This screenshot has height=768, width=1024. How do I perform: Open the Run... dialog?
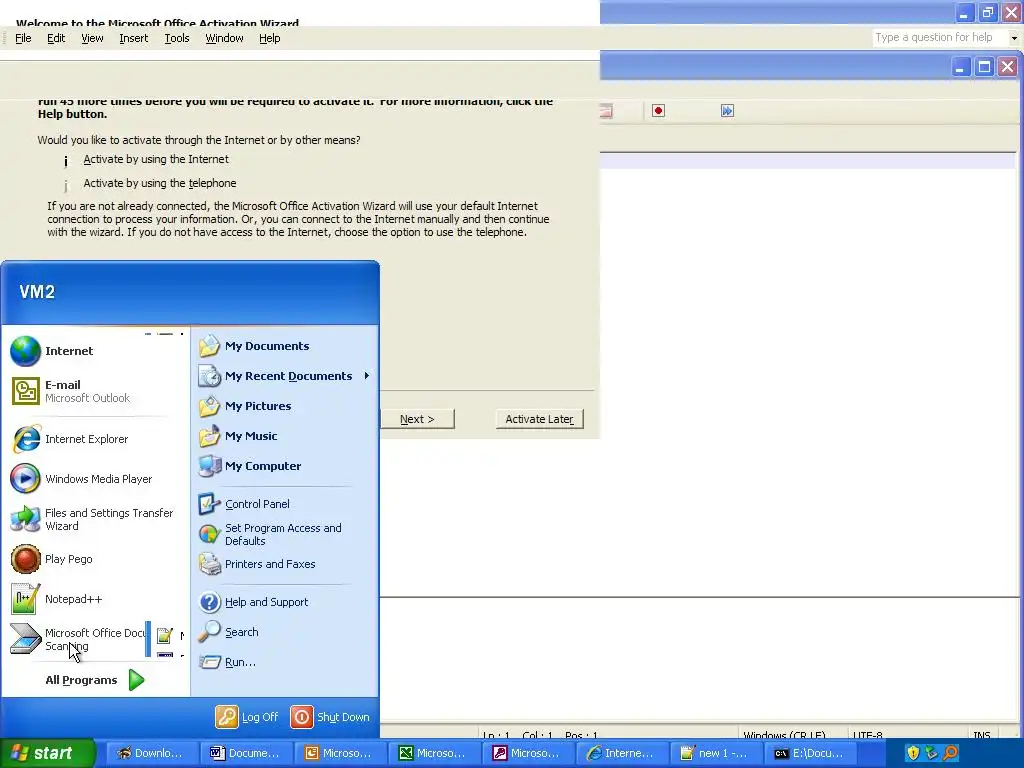228,662
